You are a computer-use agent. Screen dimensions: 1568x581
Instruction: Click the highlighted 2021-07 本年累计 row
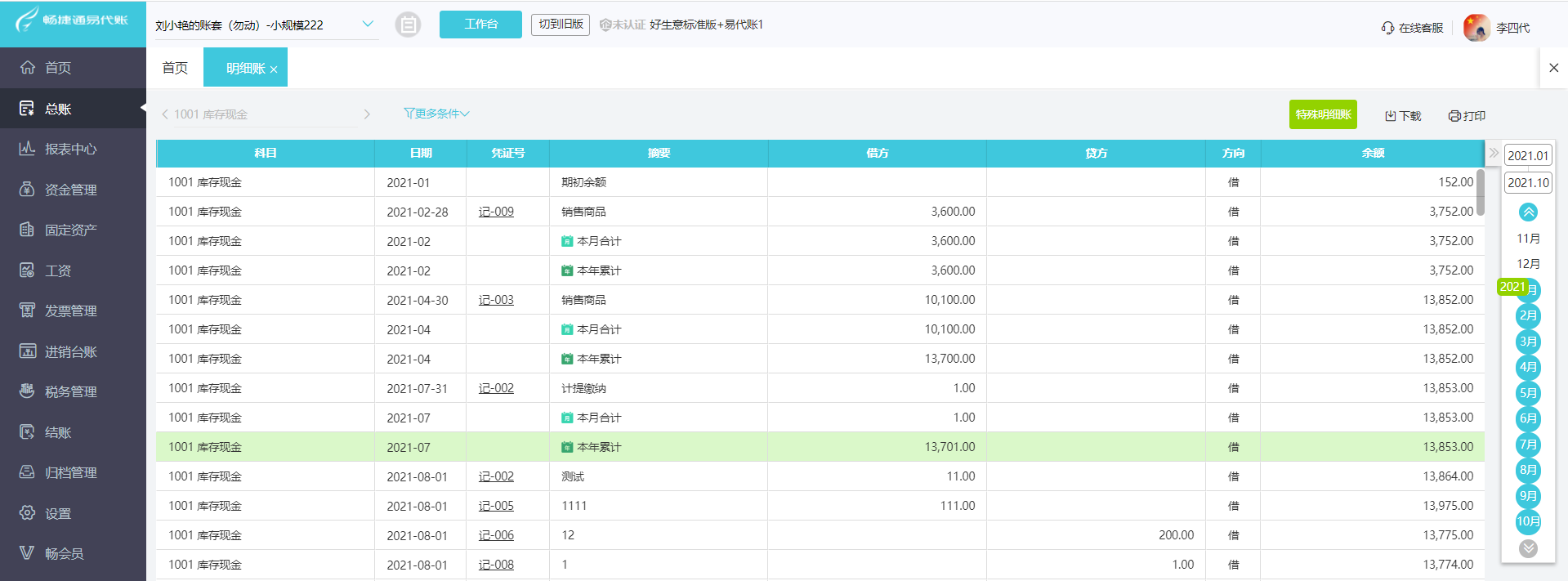click(820, 447)
